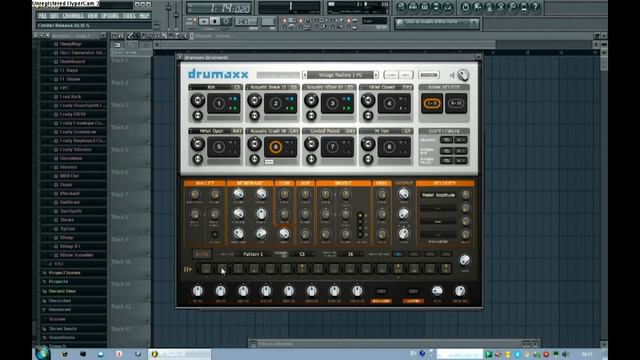Open the step sequencer view toolbar icon
The width and height of the screenshot is (640, 360).
pyautogui.click(x=413, y=7)
